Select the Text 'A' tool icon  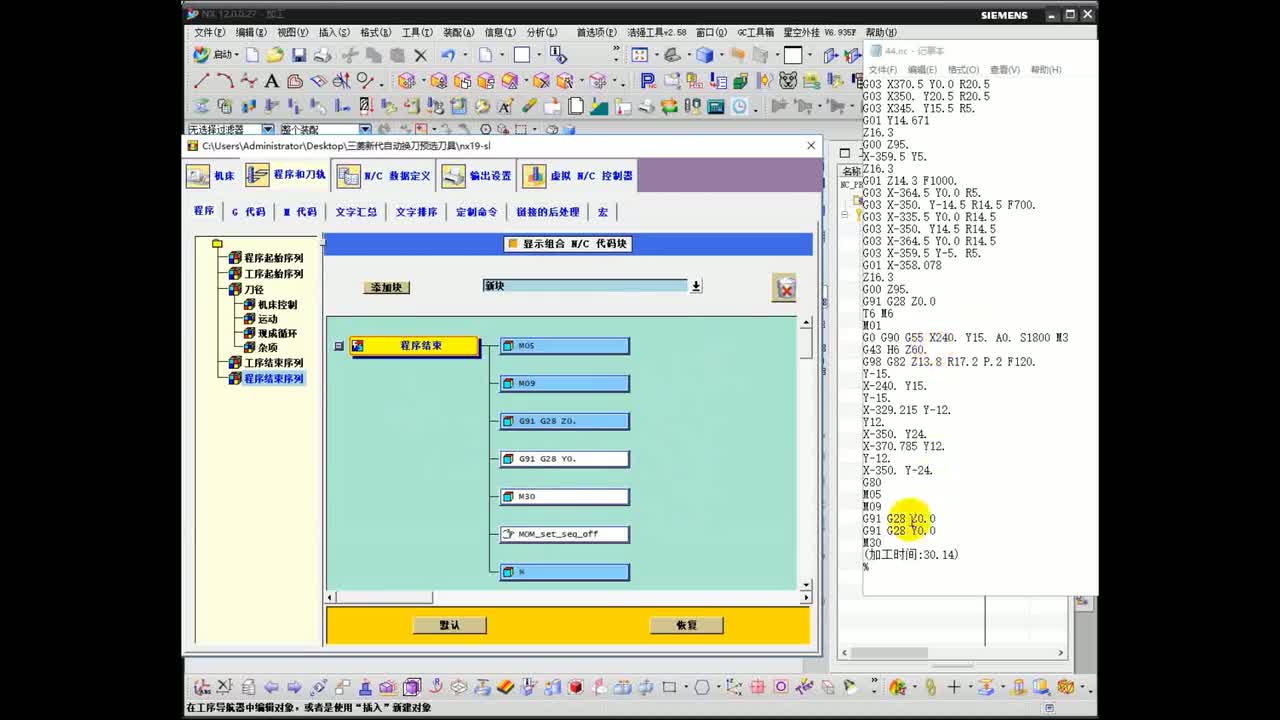271,81
